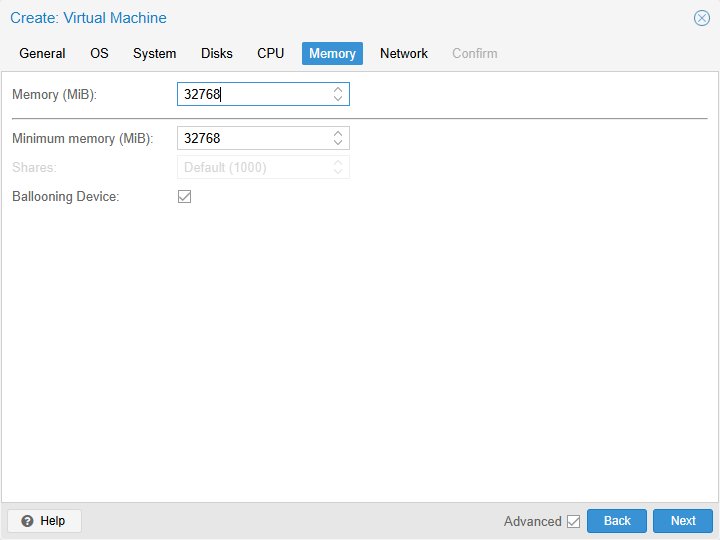
Task: Select the Confirm tab
Action: coord(474,54)
